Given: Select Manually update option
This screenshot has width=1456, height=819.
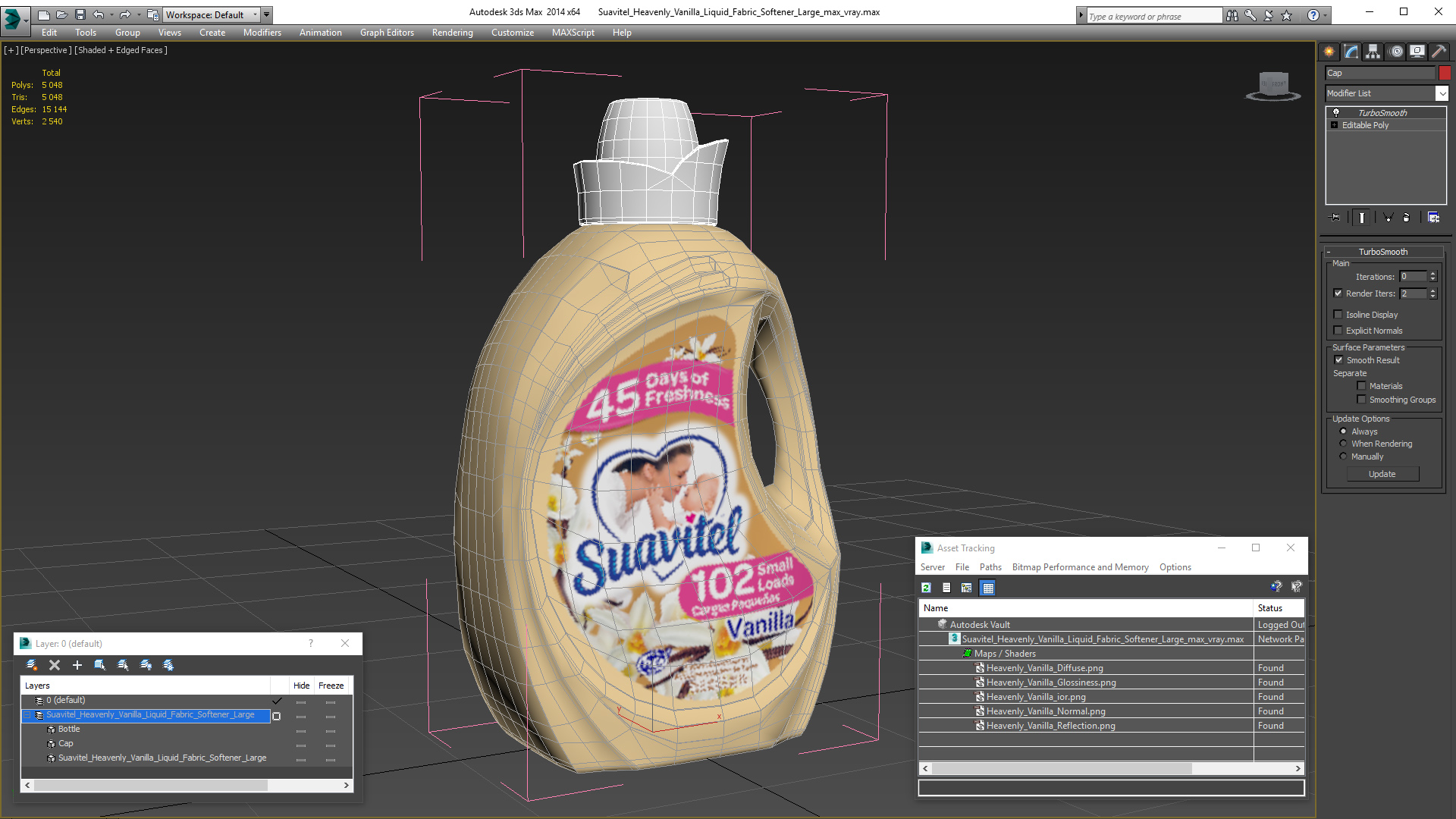Looking at the screenshot, I should 1343,457.
